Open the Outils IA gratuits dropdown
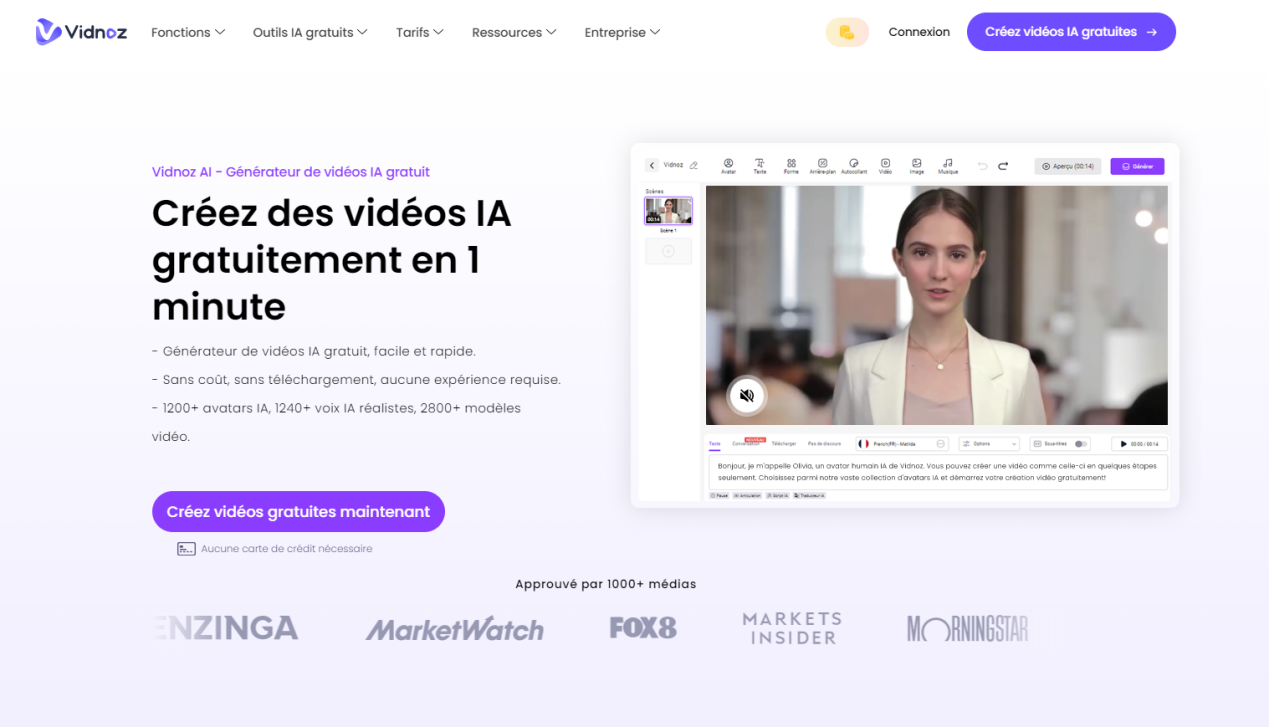 tap(310, 32)
